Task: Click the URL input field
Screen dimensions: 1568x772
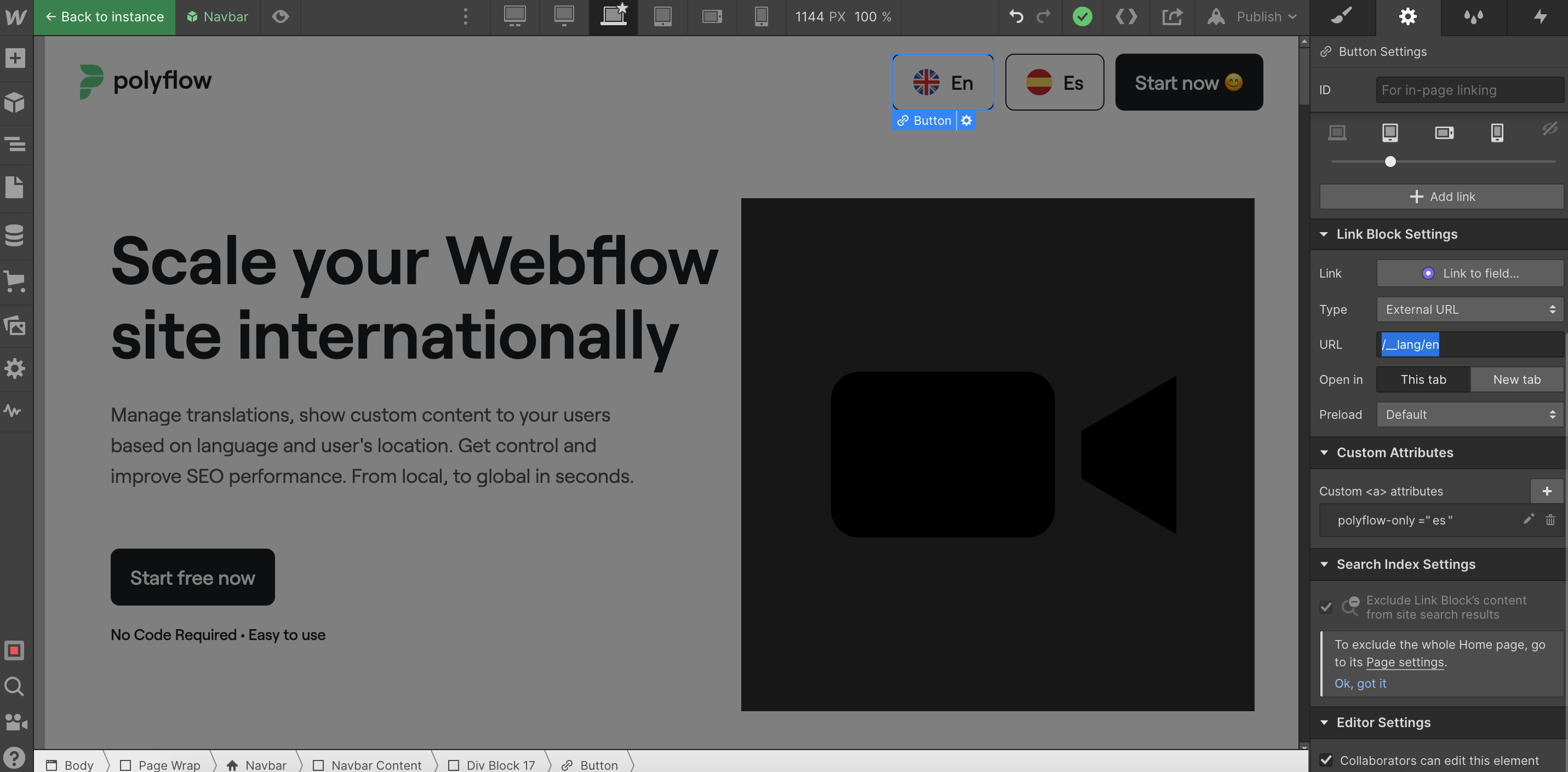Action: pyautogui.click(x=1470, y=344)
